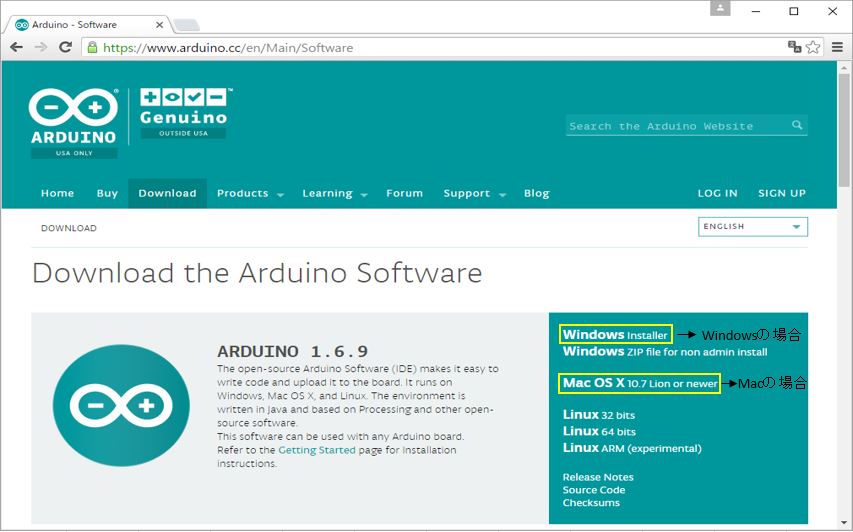The height and width of the screenshot is (532, 853).
Task: Open the Forum menu item
Action: (404, 193)
